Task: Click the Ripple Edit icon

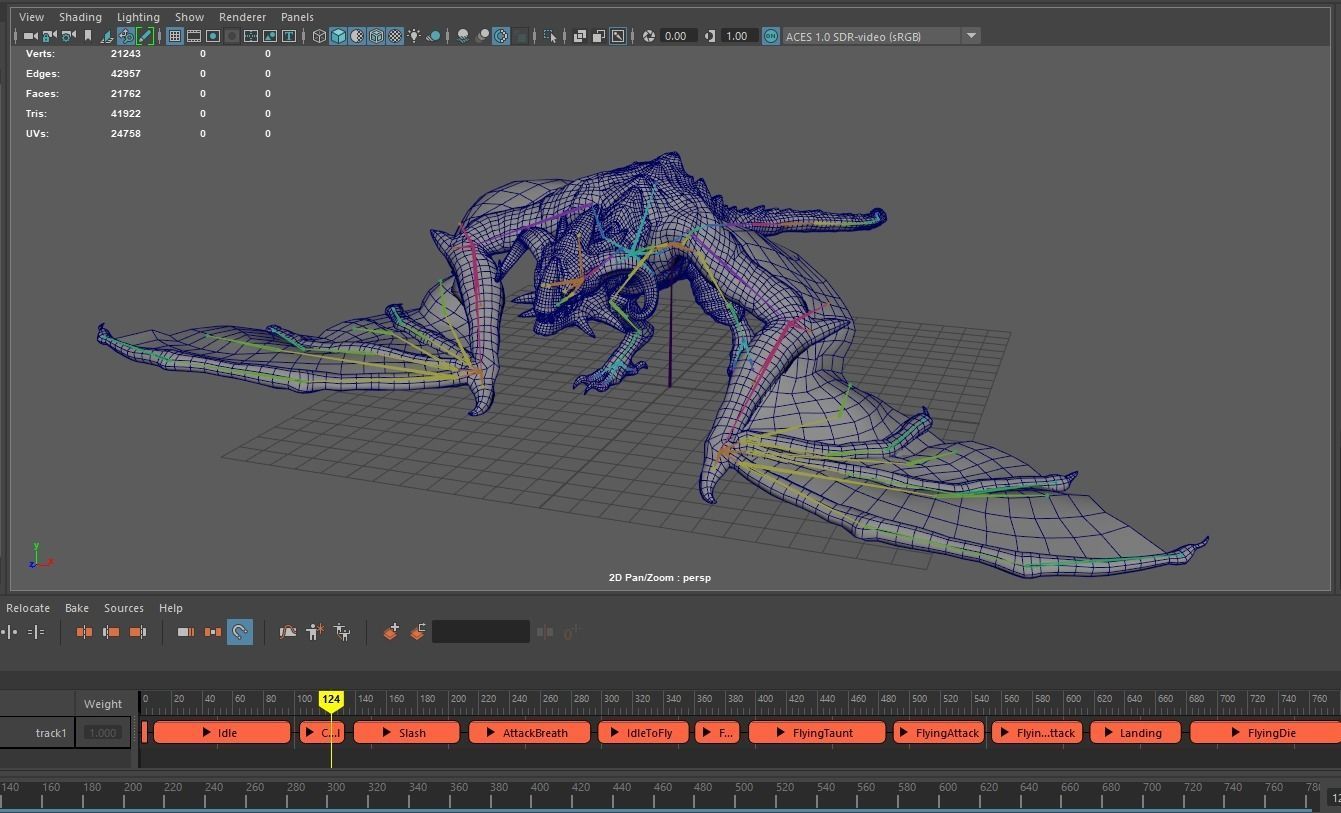Action: [212, 632]
